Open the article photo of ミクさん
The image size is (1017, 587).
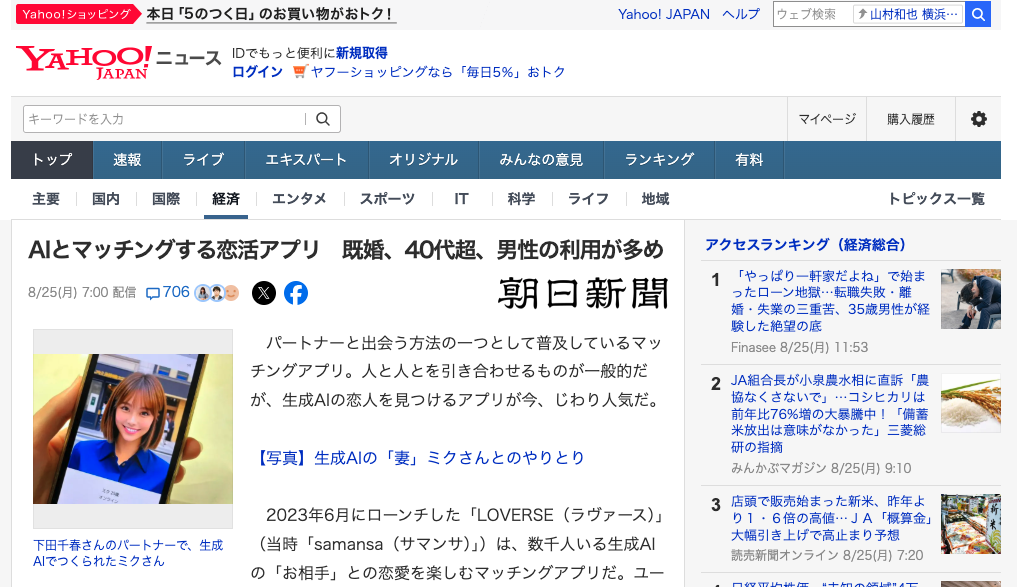(133, 429)
